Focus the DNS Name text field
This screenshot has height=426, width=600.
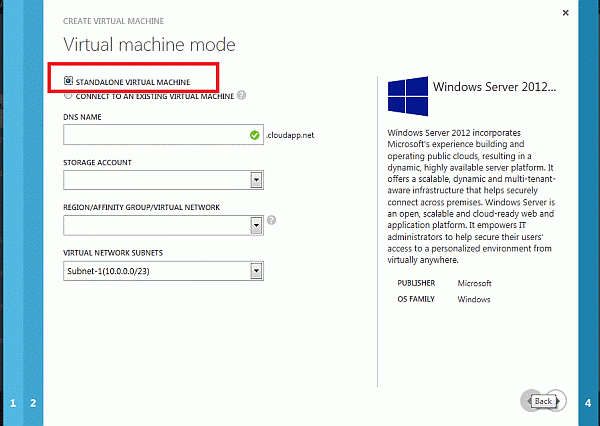click(x=163, y=134)
